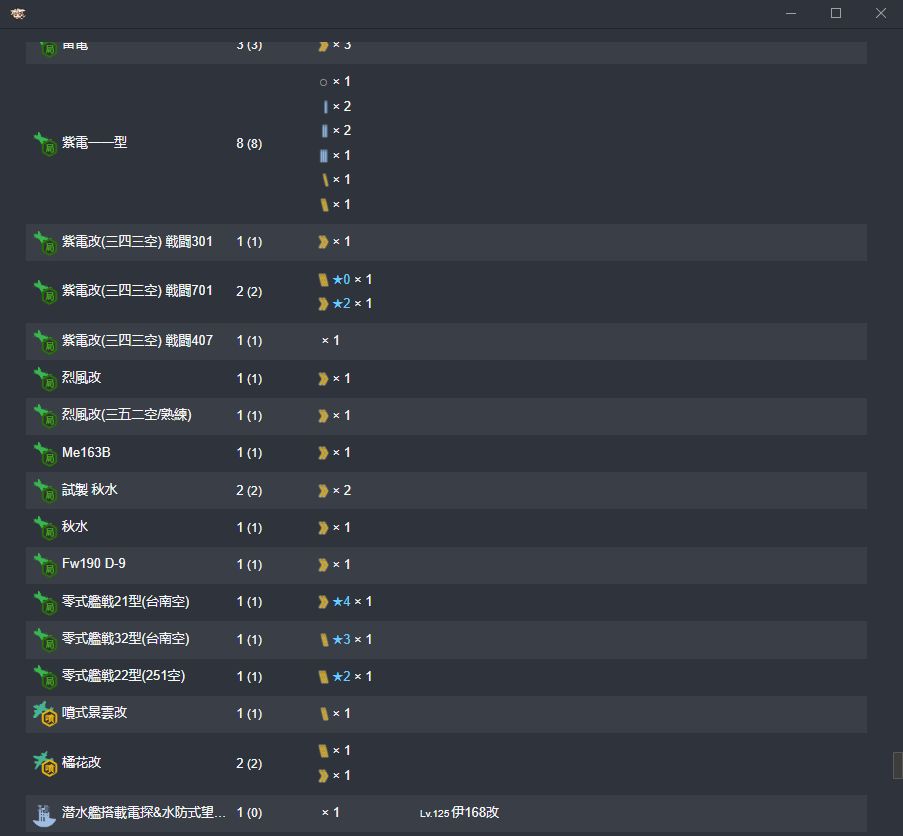Select the icon for 零式艦戦21型(台南空)
This screenshot has width=903, height=836.
(x=45, y=602)
